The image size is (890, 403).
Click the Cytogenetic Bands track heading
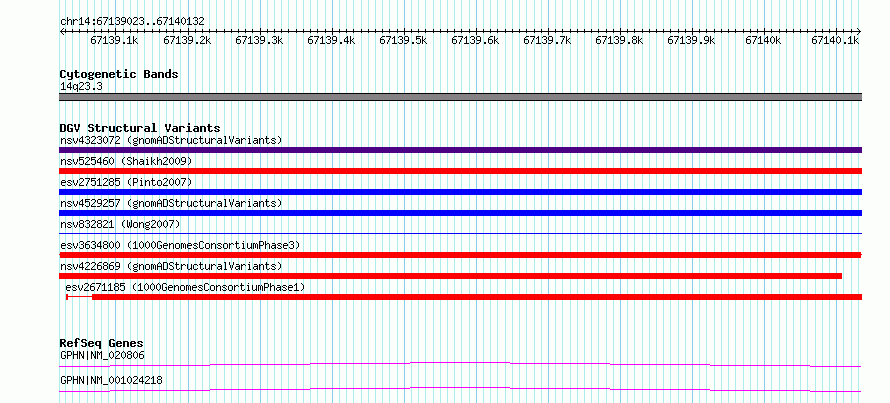tap(119, 74)
